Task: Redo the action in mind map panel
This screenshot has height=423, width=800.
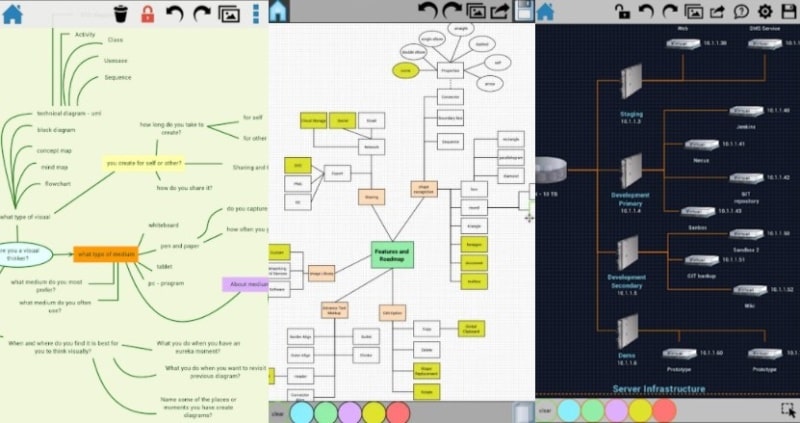Action: tap(202, 14)
